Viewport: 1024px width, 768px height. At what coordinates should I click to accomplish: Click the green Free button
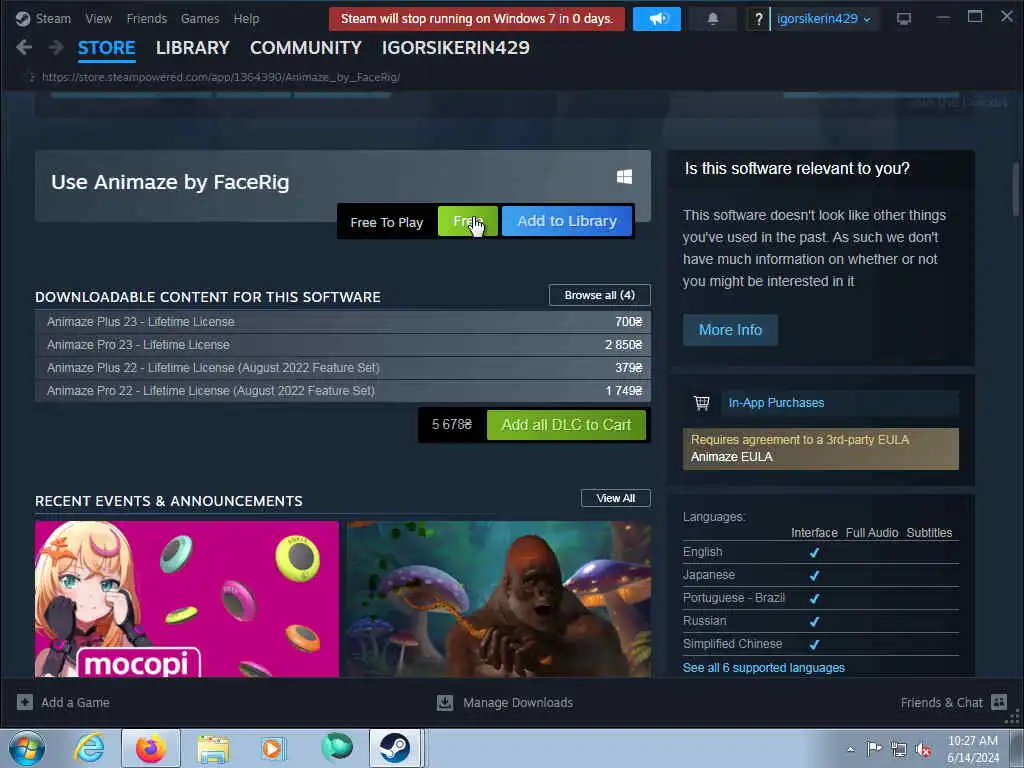pos(468,221)
